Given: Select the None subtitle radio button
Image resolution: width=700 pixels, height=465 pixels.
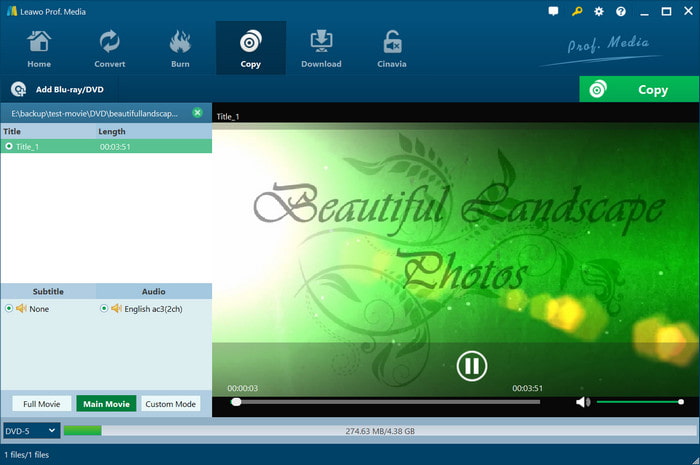Looking at the screenshot, I should click(8, 308).
